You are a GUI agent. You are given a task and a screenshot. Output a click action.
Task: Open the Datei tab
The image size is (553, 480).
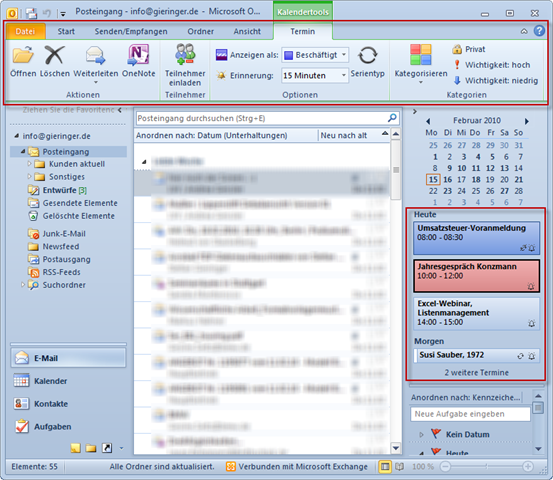pos(25,31)
